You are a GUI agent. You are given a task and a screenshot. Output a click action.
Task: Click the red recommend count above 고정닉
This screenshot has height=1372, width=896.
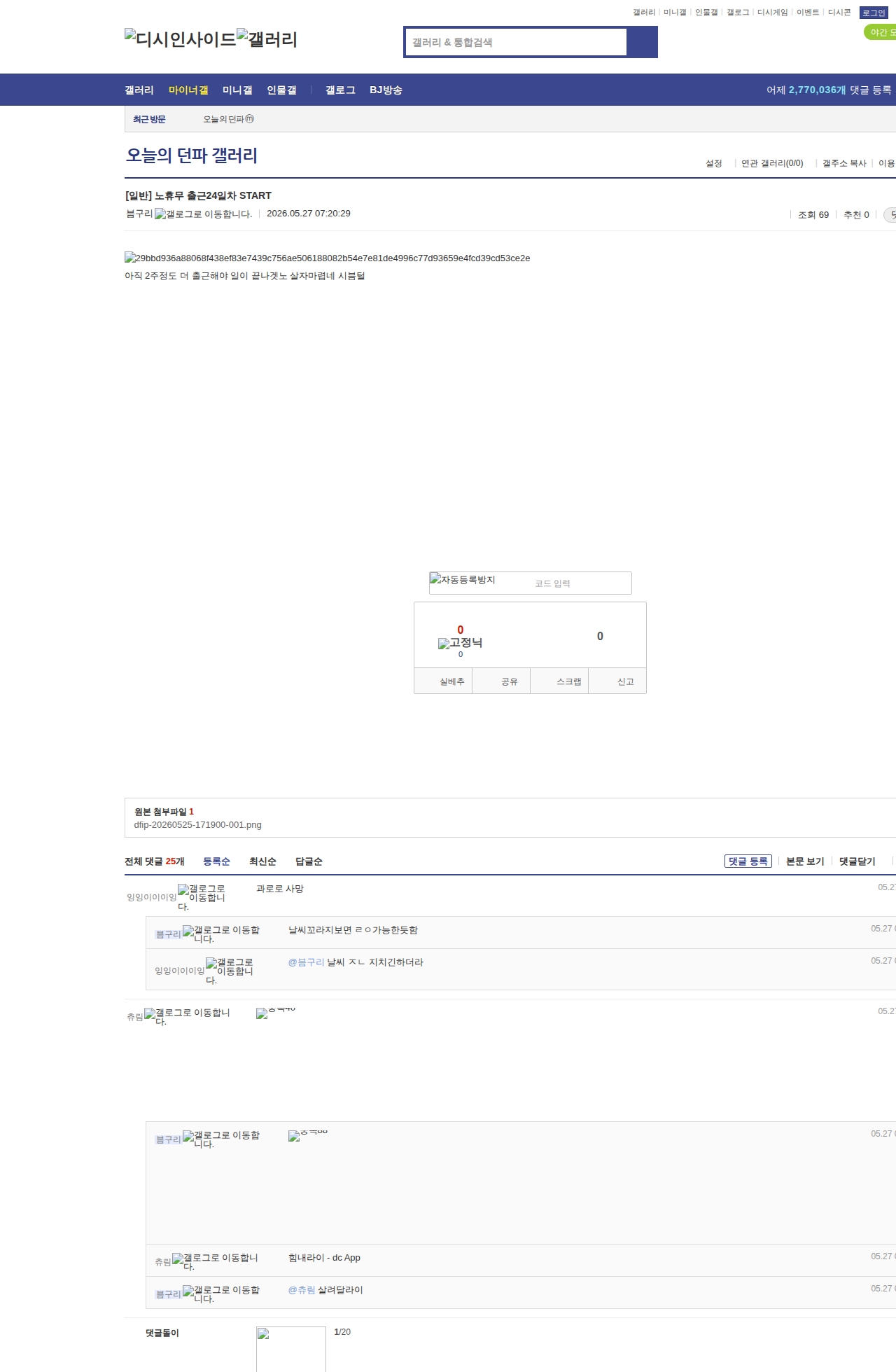click(461, 630)
